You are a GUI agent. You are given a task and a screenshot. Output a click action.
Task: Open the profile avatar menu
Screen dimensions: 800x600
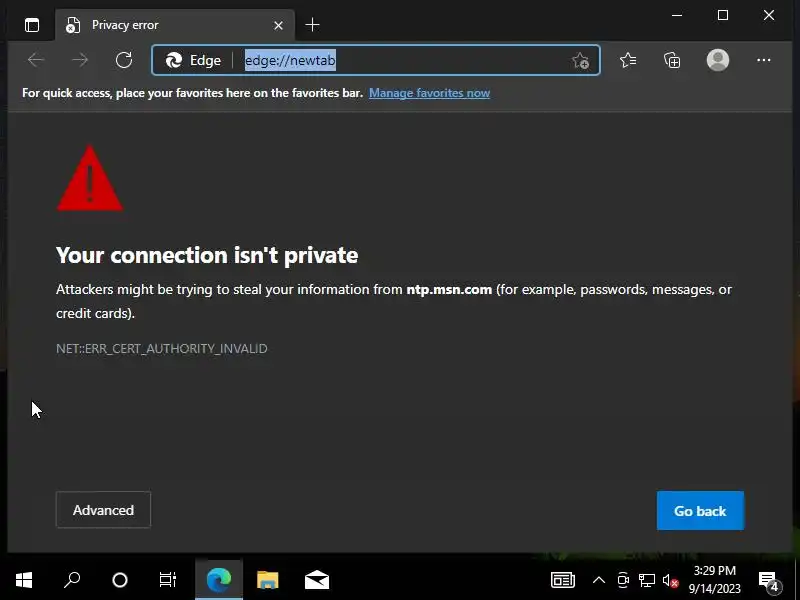(x=717, y=60)
